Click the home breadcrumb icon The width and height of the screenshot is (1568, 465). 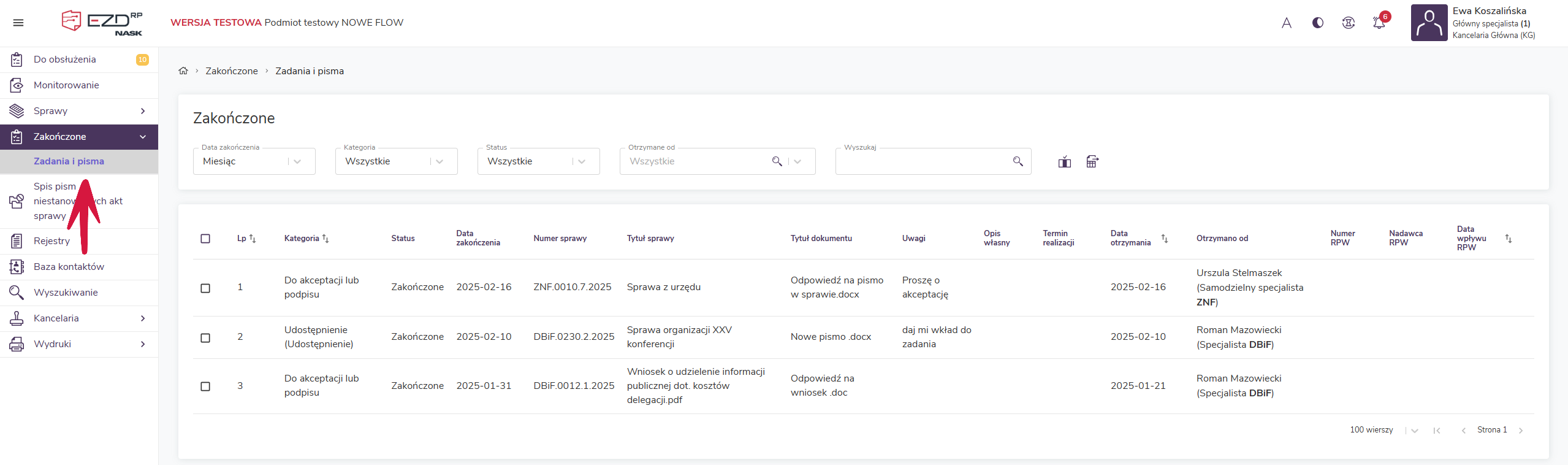[183, 71]
